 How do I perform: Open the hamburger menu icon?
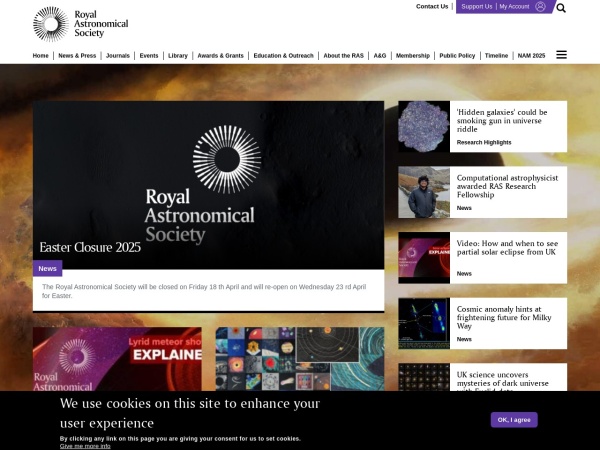tap(561, 55)
